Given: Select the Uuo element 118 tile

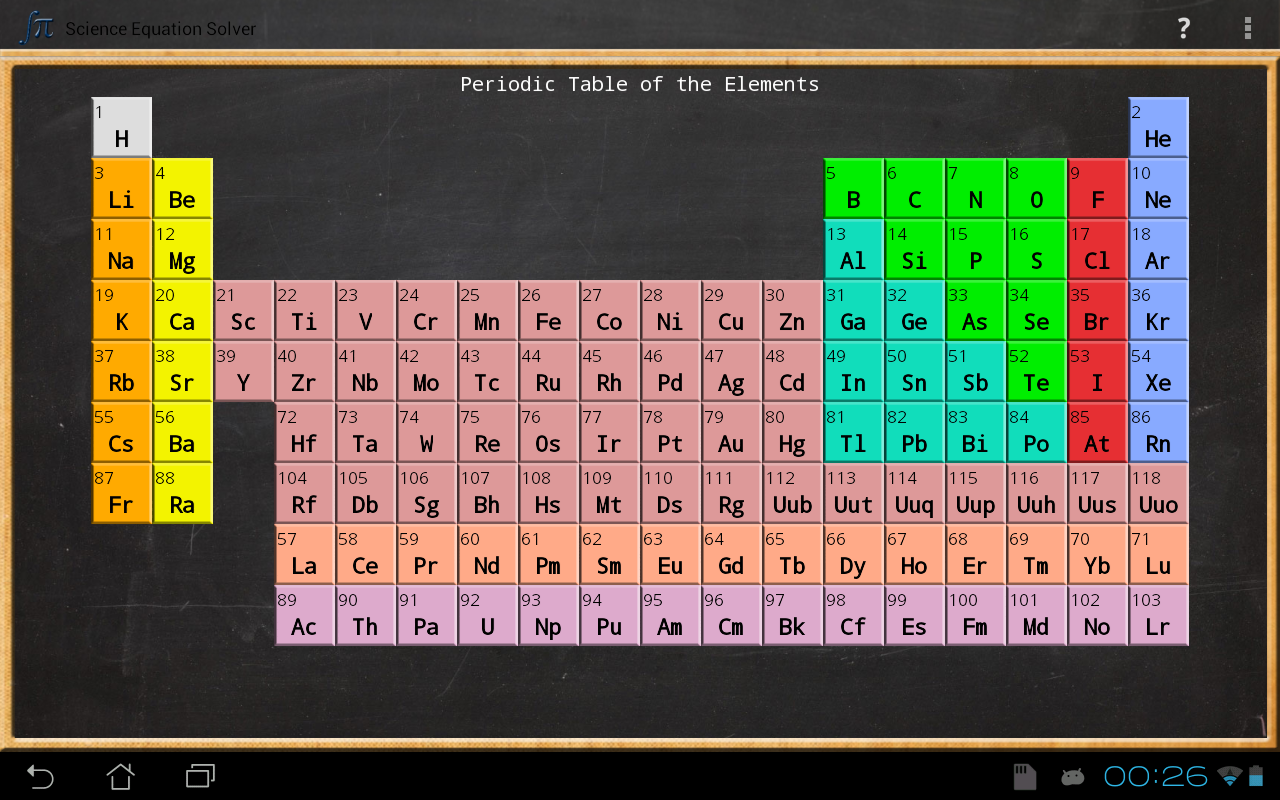Looking at the screenshot, I should (1159, 493).
